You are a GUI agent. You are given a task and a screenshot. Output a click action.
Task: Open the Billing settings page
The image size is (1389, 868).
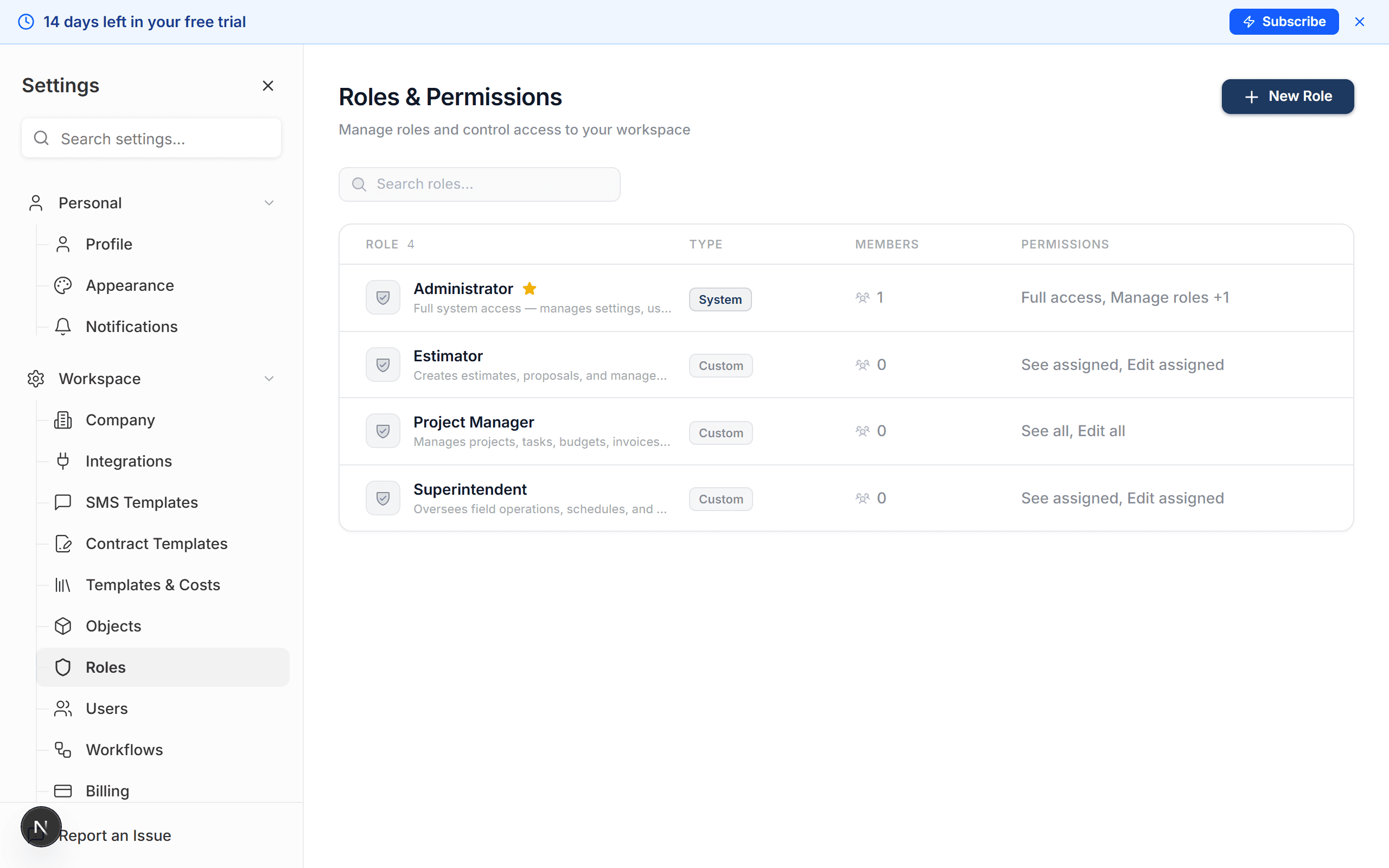pos(107,790)
